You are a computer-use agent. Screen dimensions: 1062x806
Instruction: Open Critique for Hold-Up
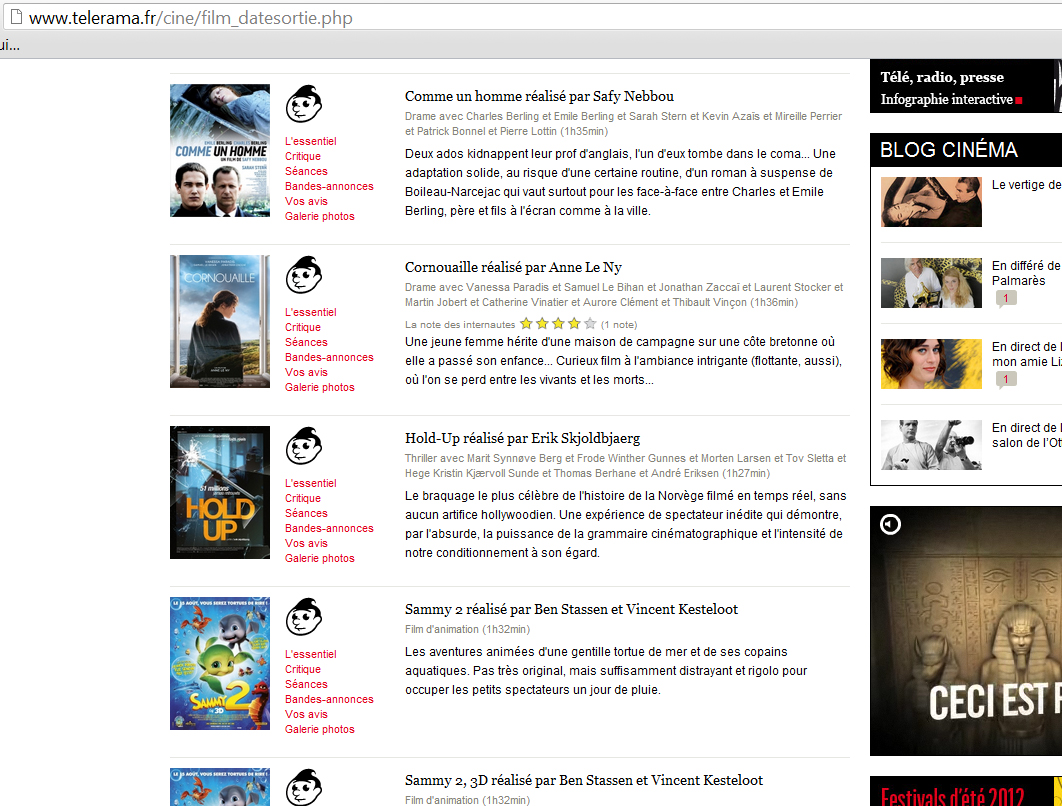coord(303,498)
